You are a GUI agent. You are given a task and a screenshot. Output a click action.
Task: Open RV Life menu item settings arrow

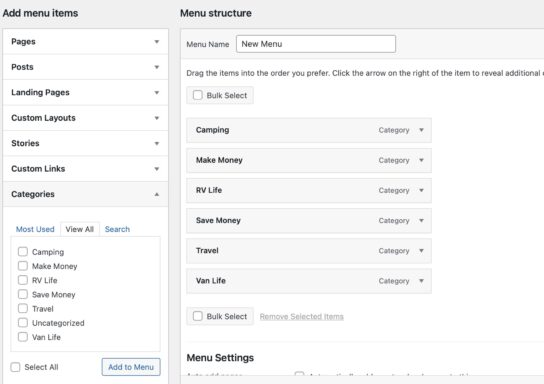[x=422, y=190]
